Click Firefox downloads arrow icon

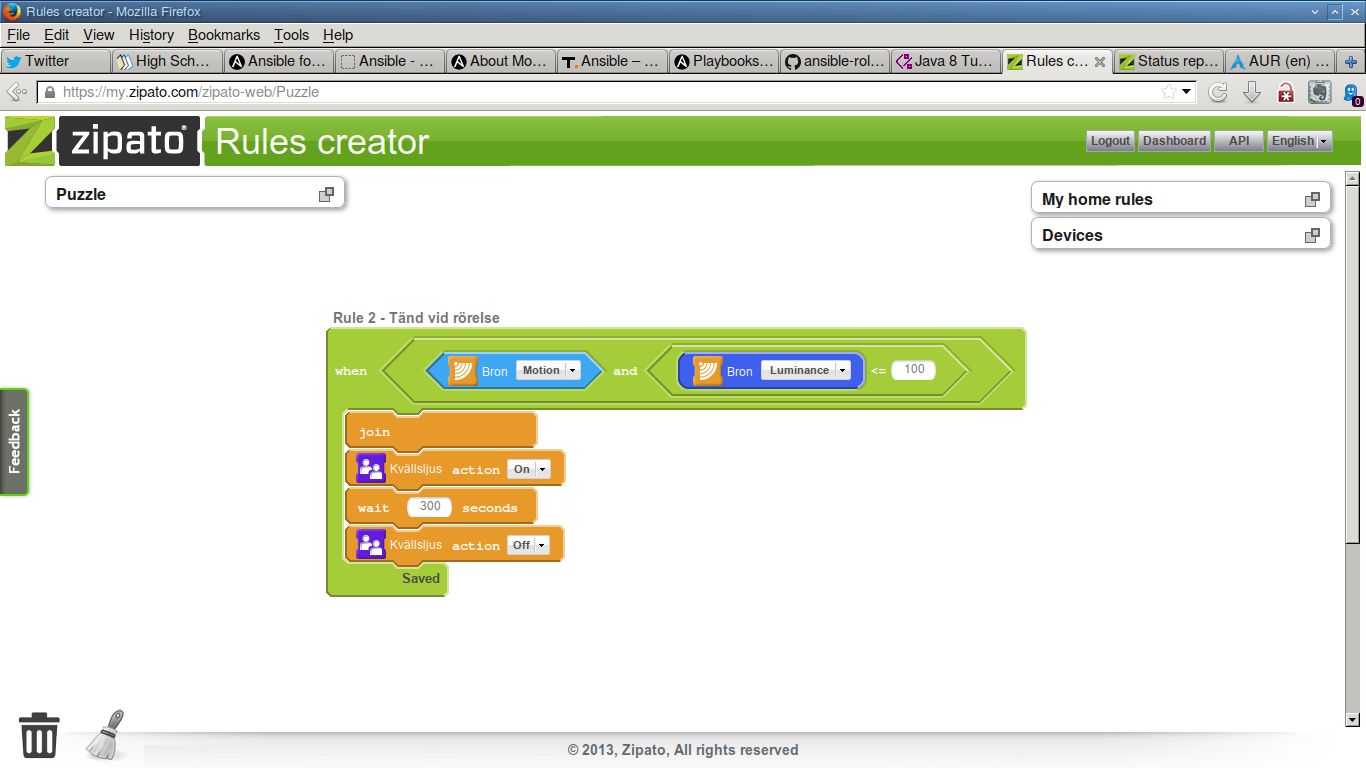(x=1252, y=92)
